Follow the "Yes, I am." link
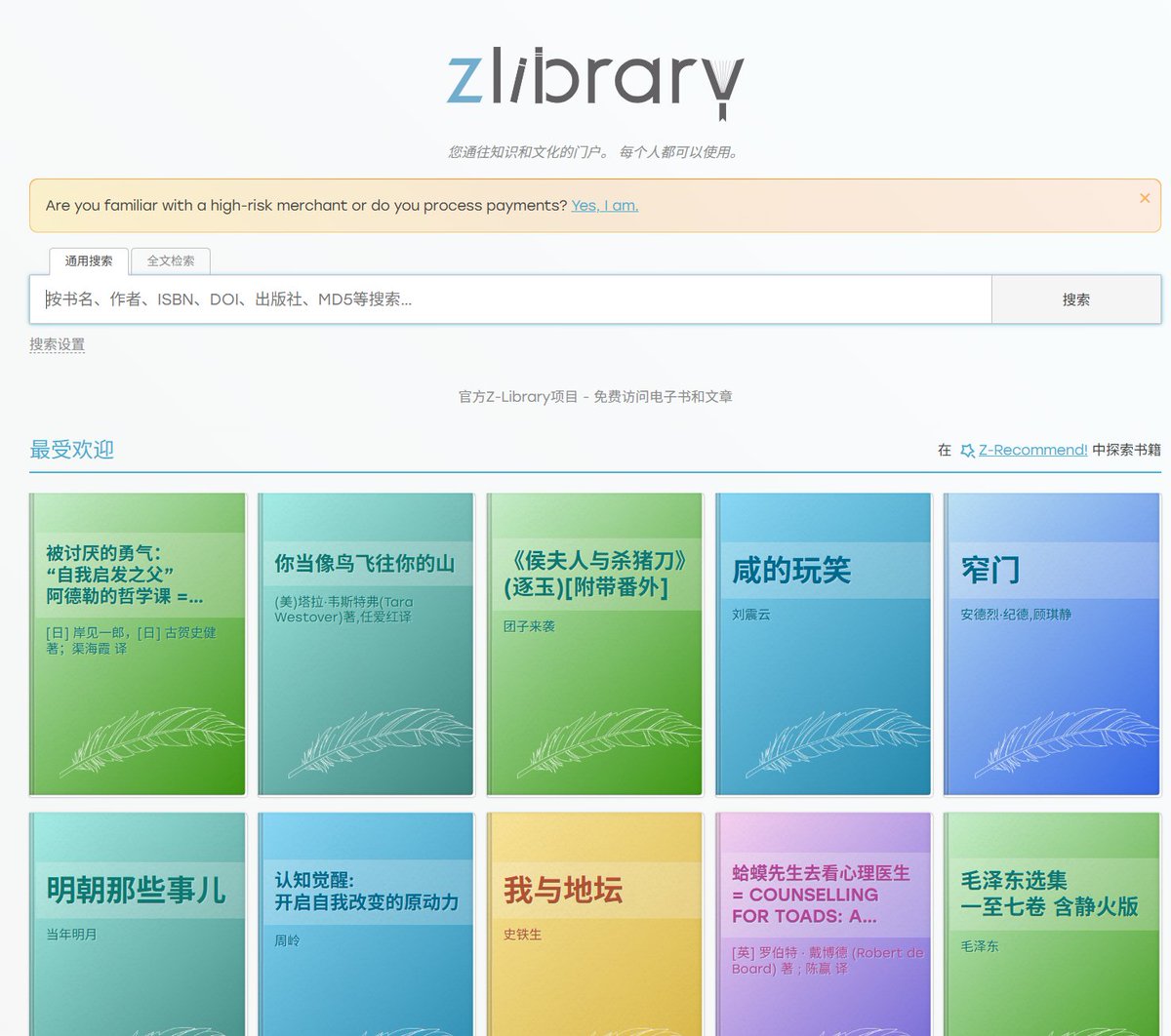Screen dimensions: 1171x1036 click(x=605, y=206)
